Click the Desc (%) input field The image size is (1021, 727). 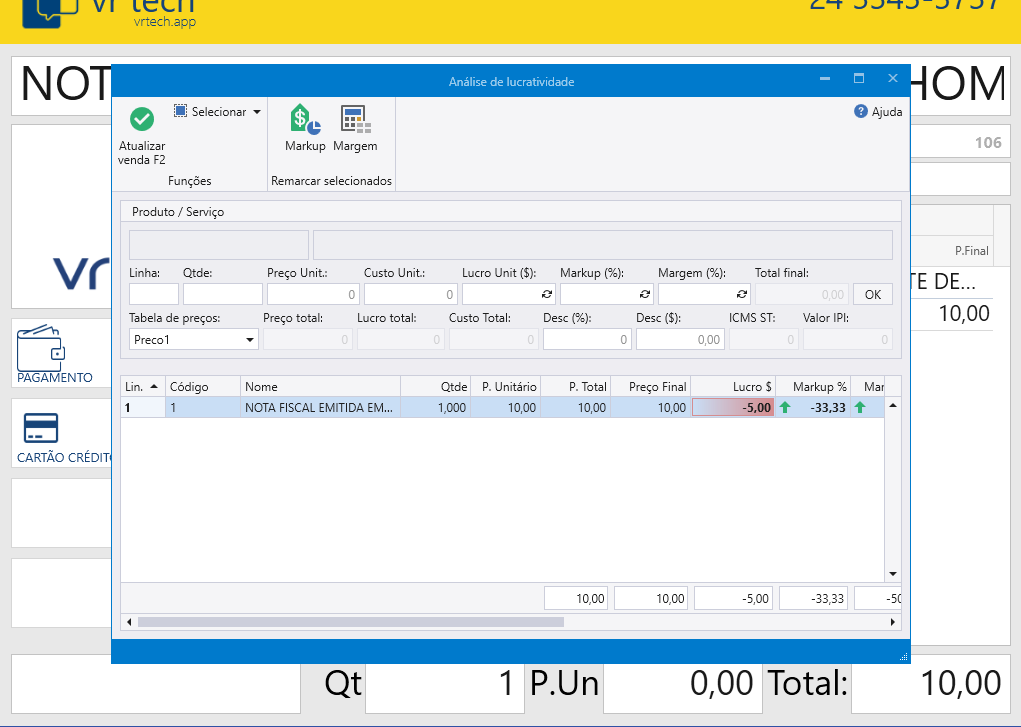pos(587,340)
